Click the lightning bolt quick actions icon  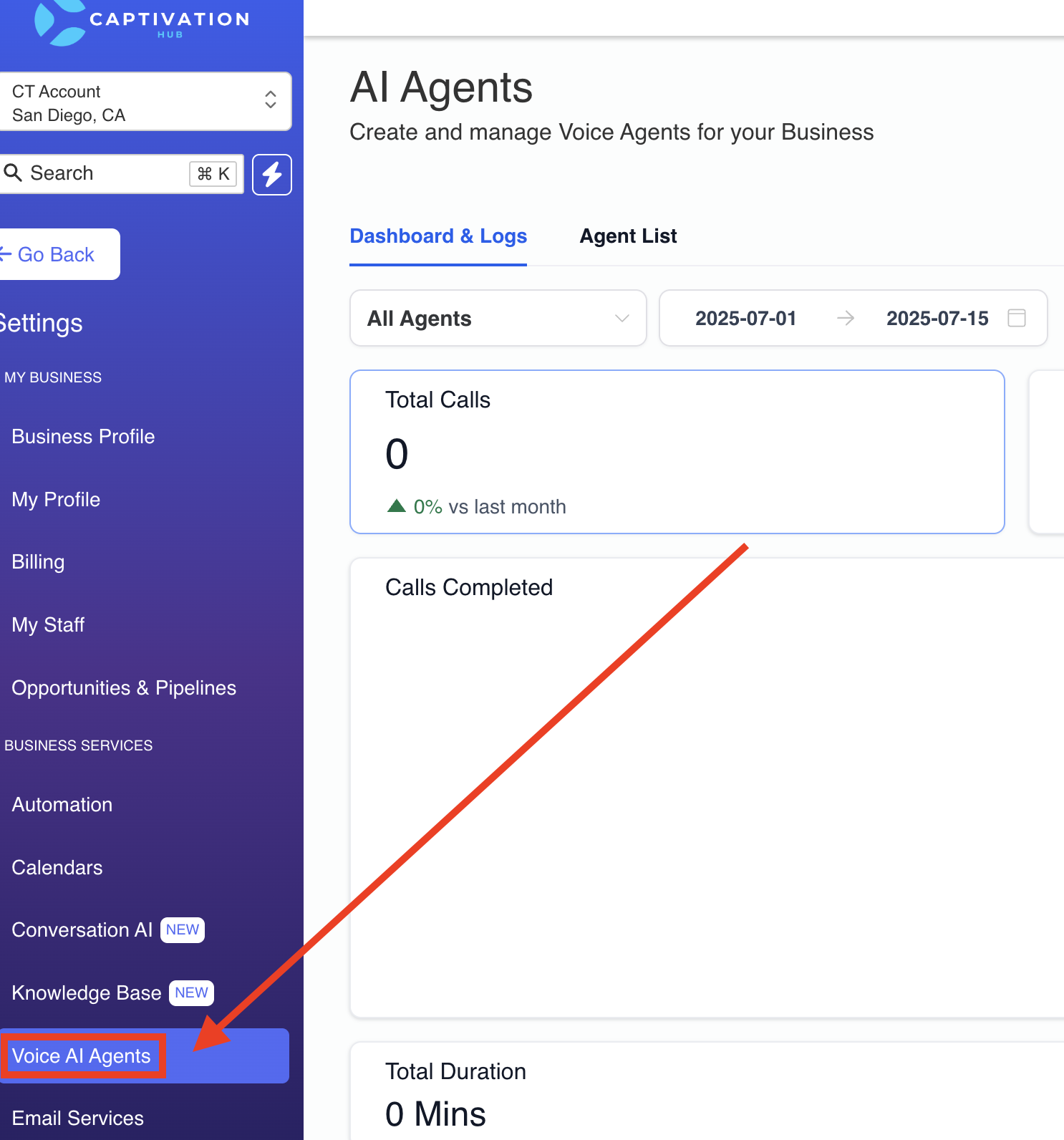(x=272, y=174)
